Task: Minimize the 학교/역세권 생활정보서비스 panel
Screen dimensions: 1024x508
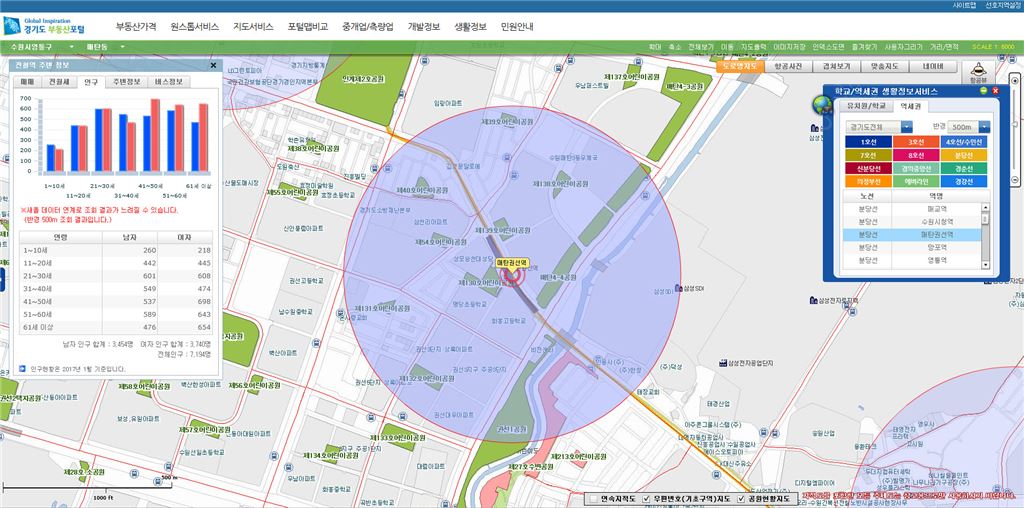Action: click(x=984, y=91)
